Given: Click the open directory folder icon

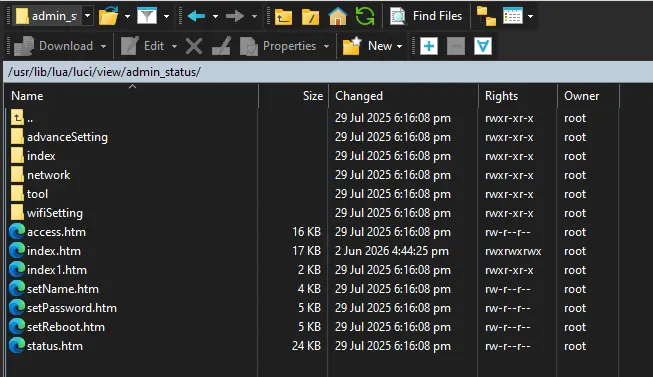Looking at the screenshot, I should coord(109,16).
